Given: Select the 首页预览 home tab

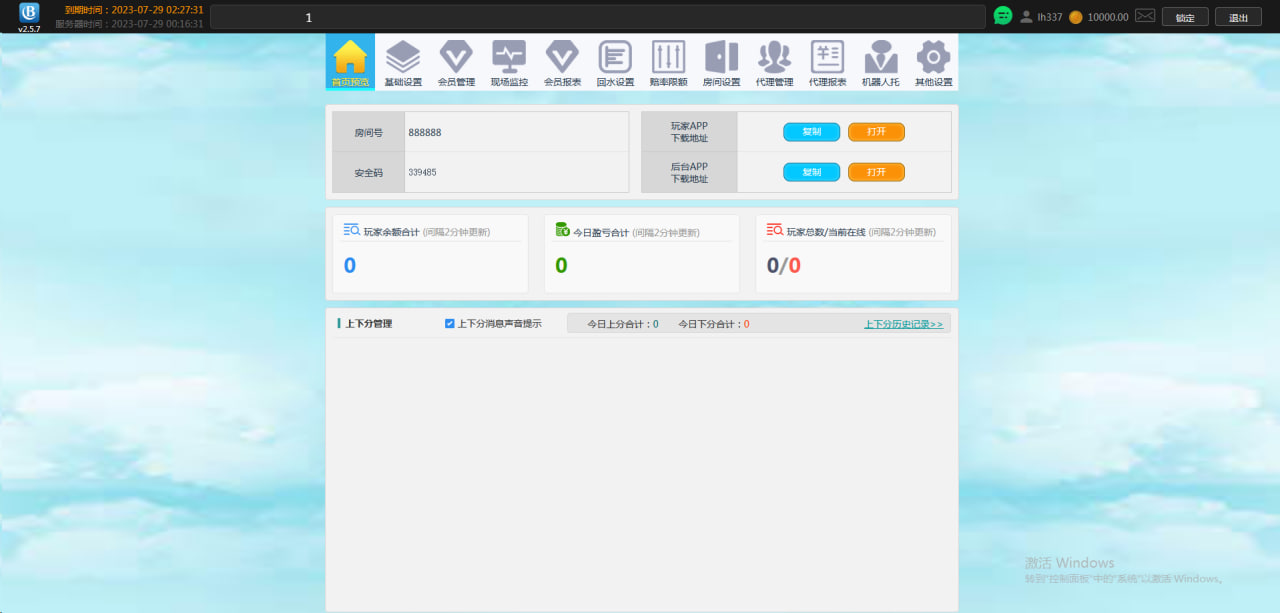Looking at the screenshot, I should pyautogui.click(x=350, y=62).
